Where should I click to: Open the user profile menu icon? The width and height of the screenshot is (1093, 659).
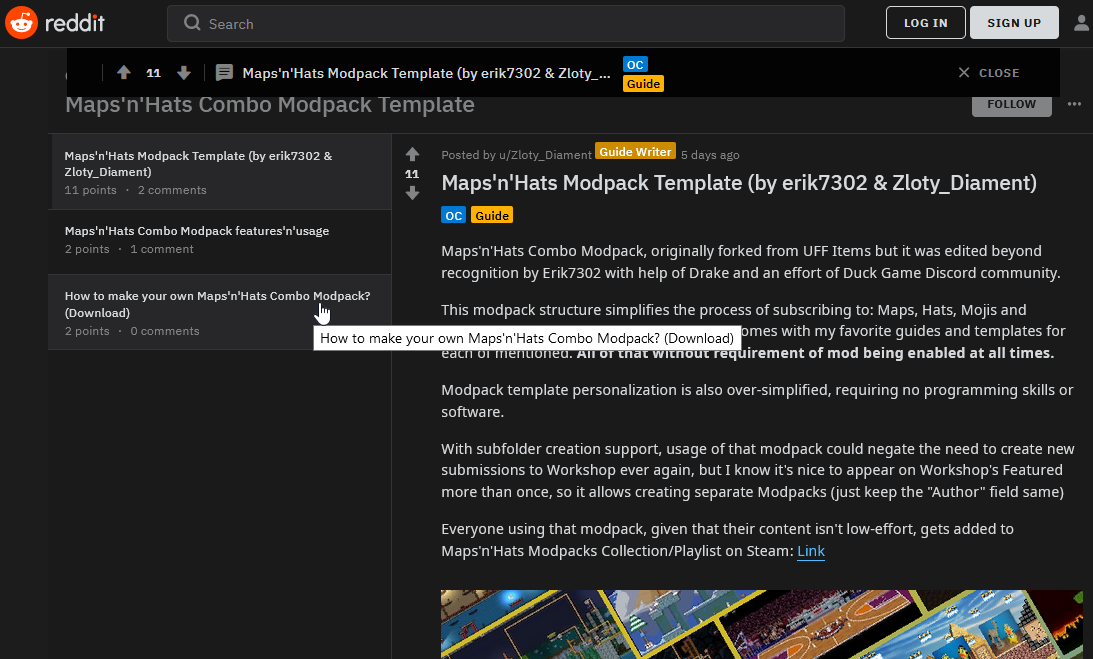[x=1080, y=23]
